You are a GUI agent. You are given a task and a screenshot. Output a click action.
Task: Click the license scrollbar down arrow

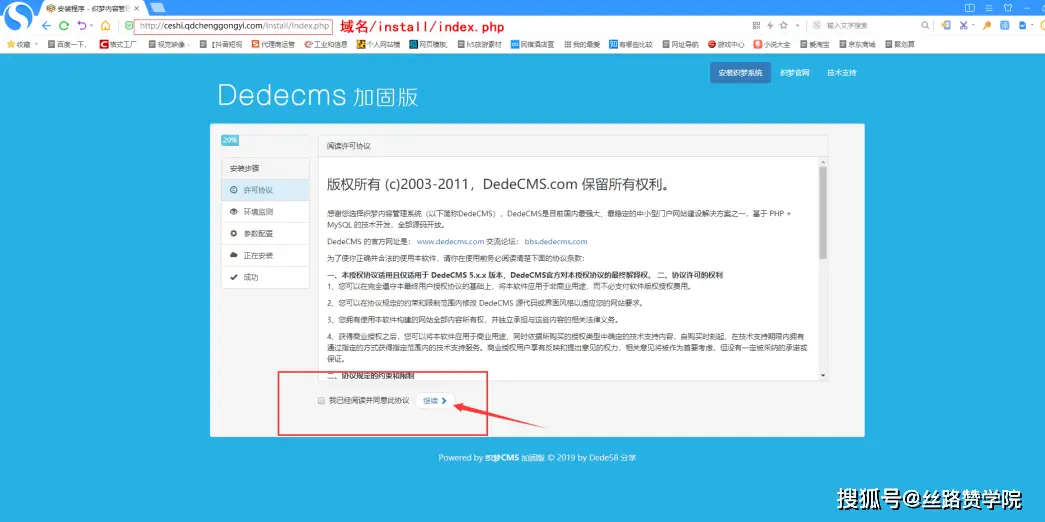(822, 375)
